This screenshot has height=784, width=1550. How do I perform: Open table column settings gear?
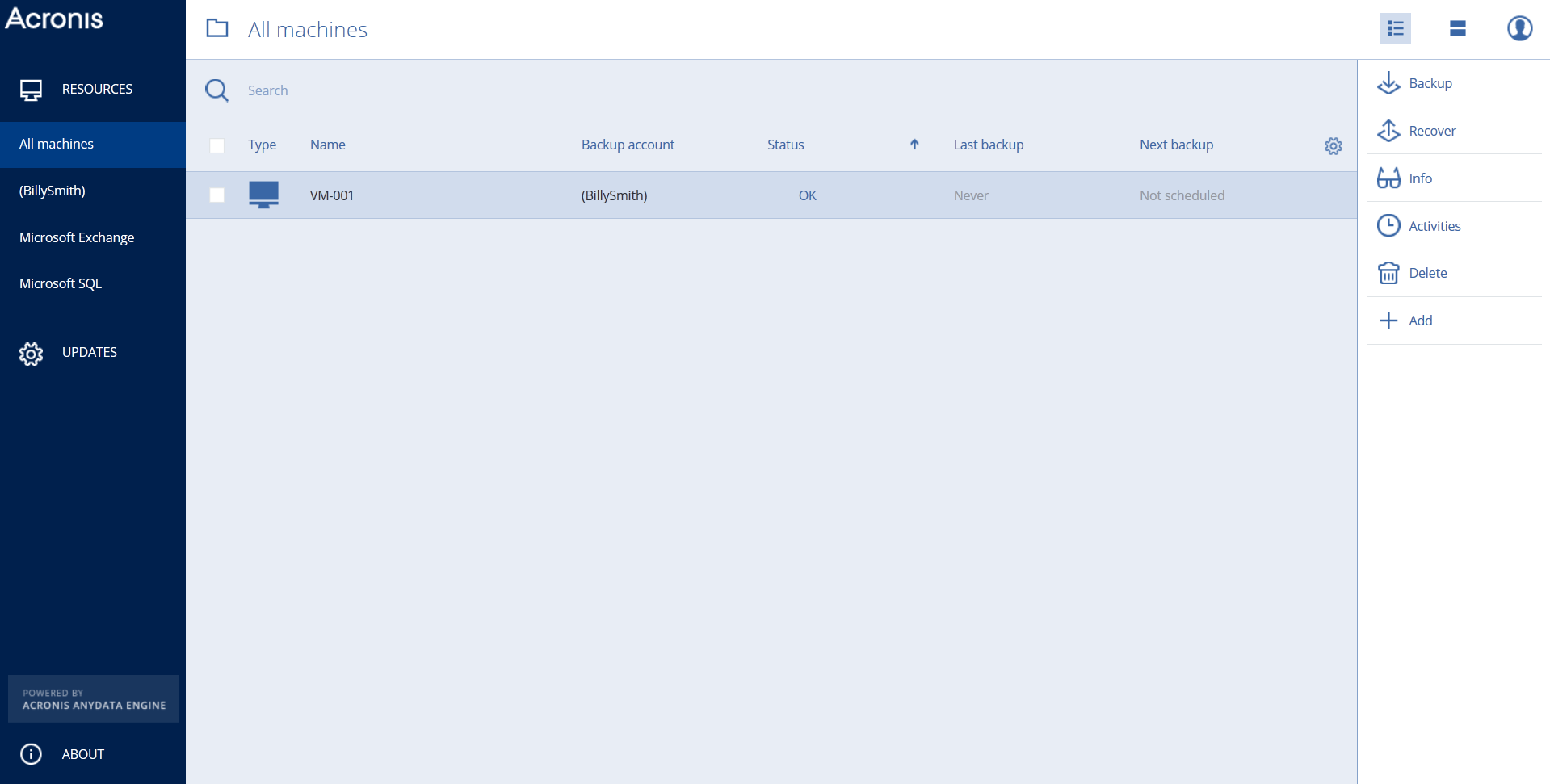[1333, 145]
